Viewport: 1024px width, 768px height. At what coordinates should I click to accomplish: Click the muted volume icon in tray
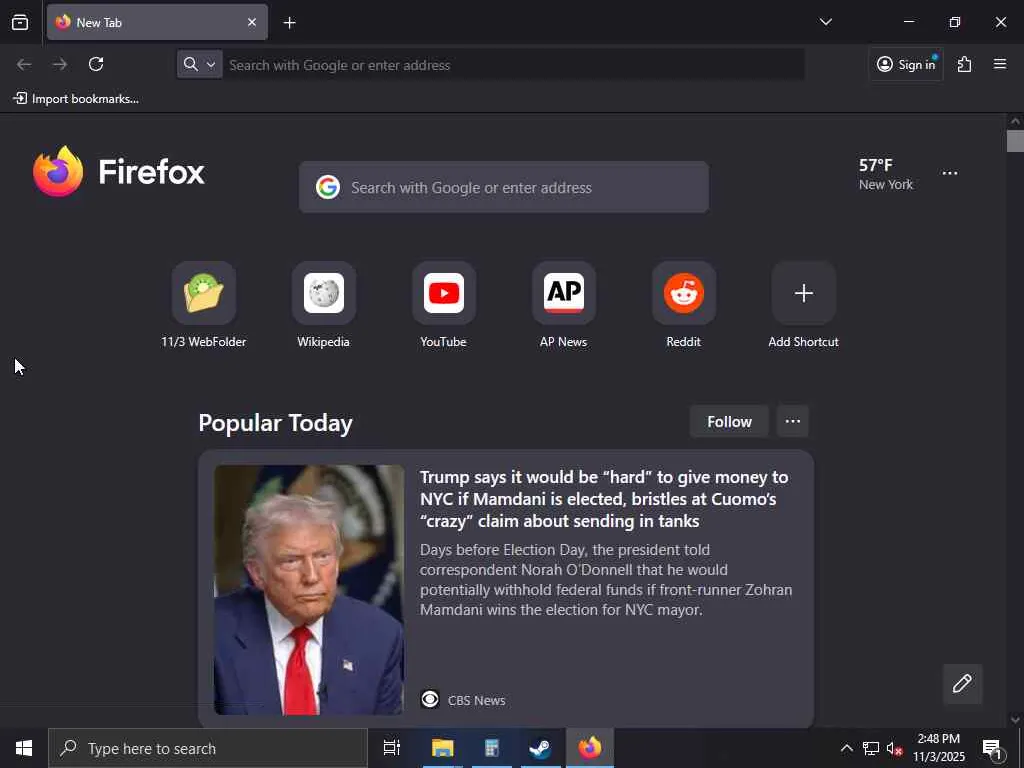click(x=894, y=748)
